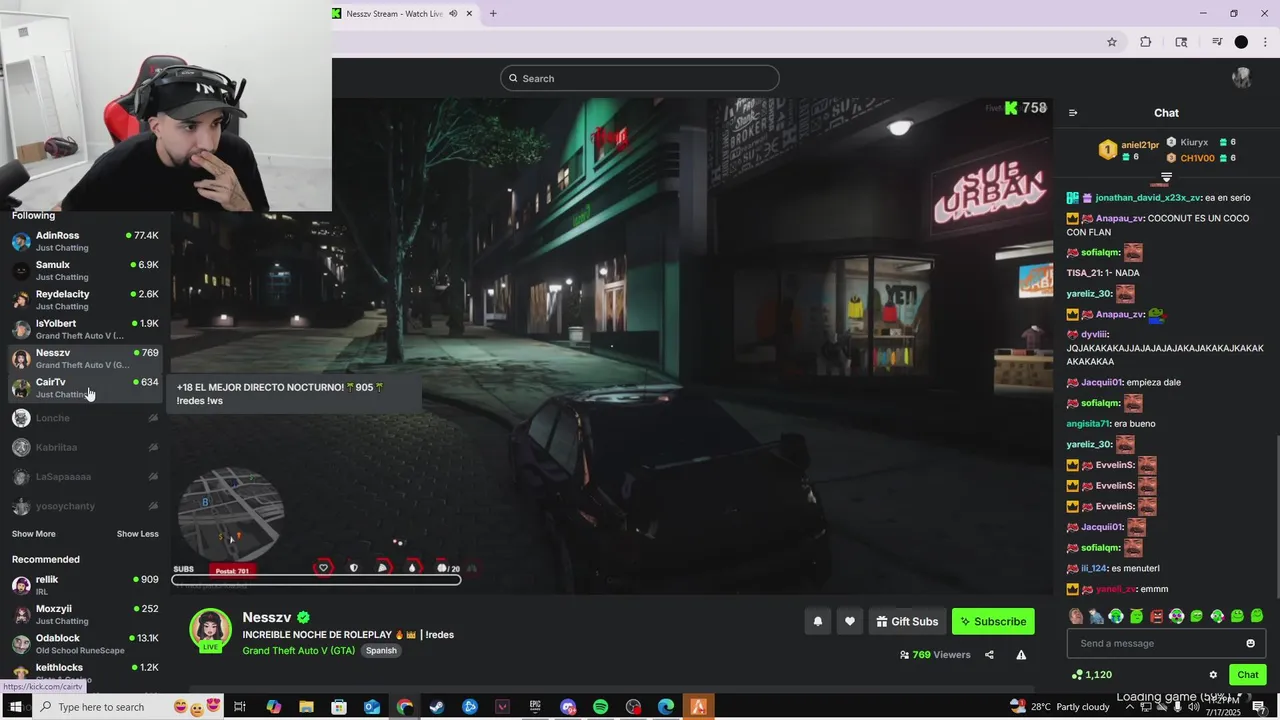Open the recommended keithlocks channel
This screenshot has width=1280, height=720.
coord(85,672)
